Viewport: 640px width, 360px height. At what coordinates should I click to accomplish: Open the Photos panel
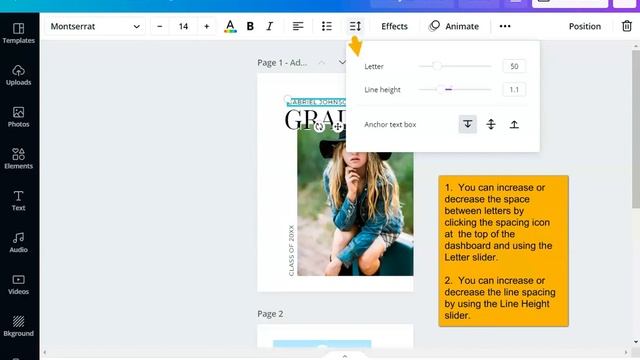click(18, 117)
